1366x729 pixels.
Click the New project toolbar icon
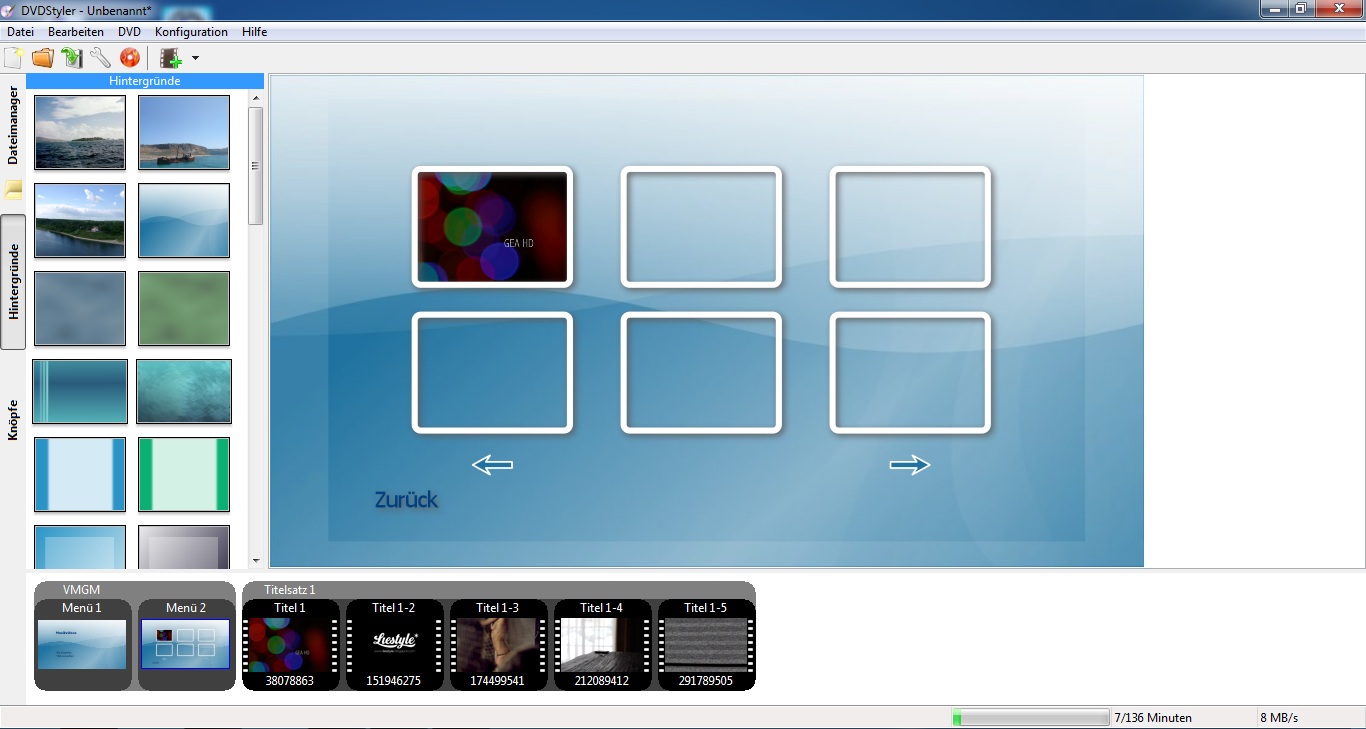coord(14,58)
